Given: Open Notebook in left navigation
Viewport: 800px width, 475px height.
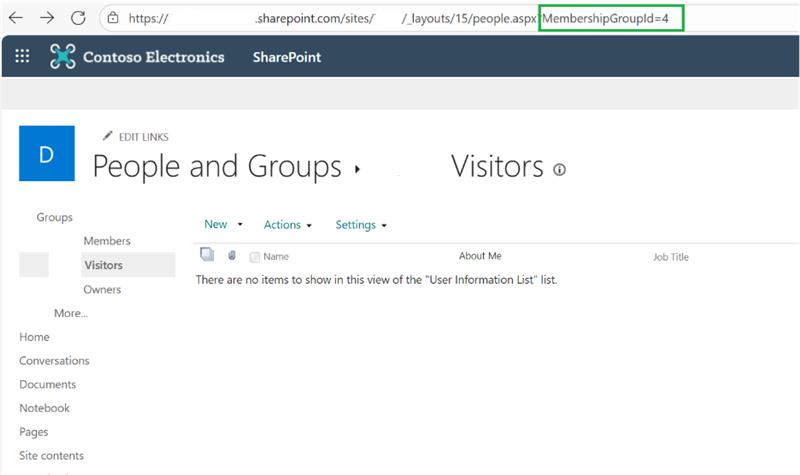Looking at the screenshot, I should pyautogui.click(x=44, y=408).
